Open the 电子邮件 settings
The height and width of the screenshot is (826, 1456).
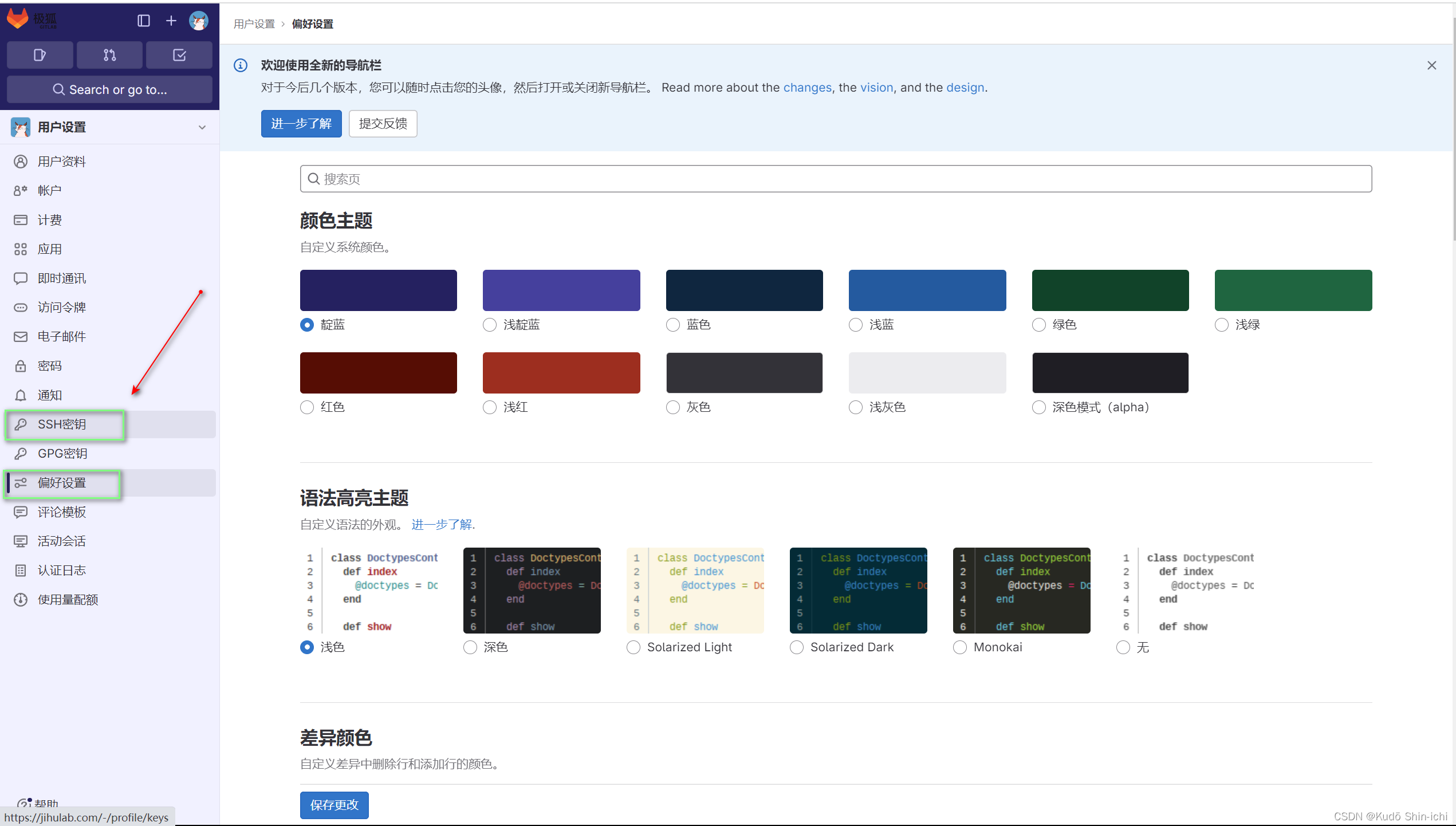61,336
